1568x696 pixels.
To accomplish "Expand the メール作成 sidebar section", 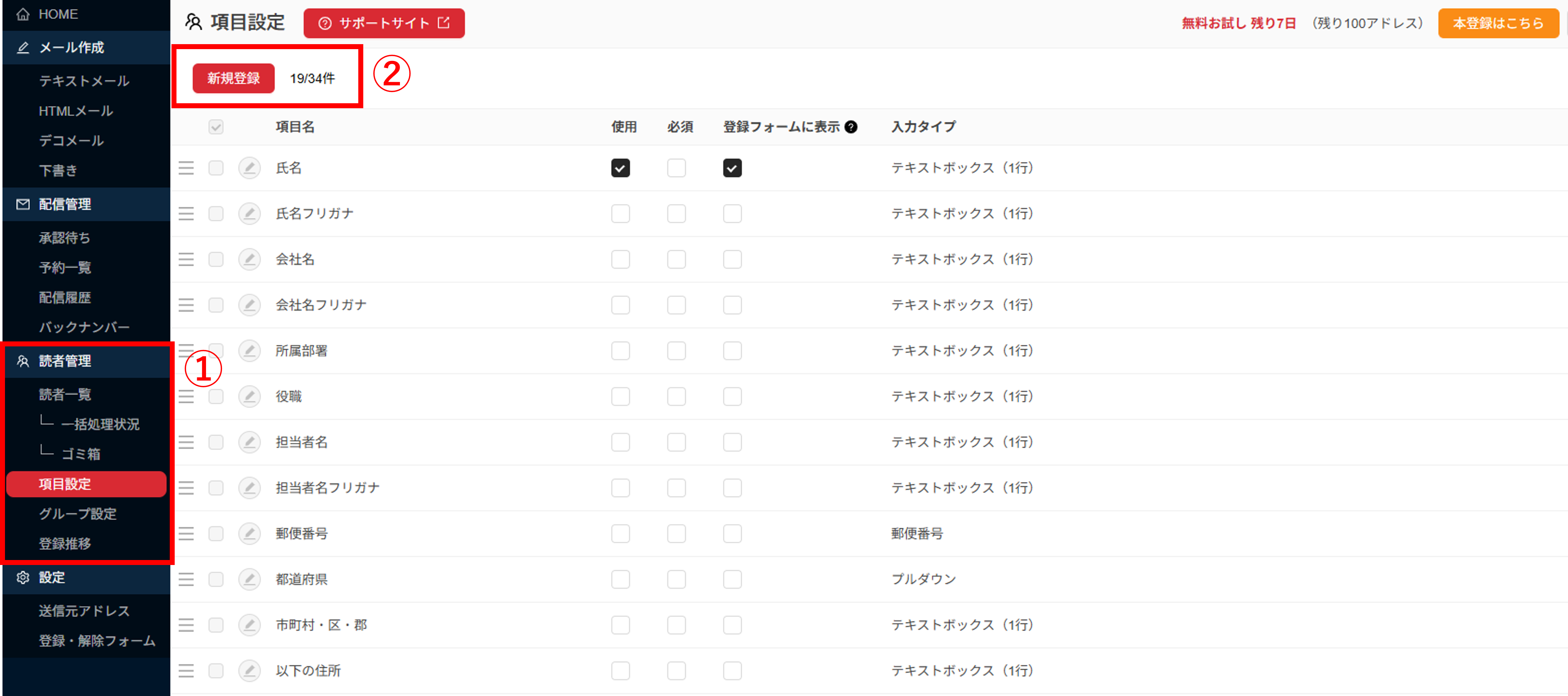I will pos(71,47).
